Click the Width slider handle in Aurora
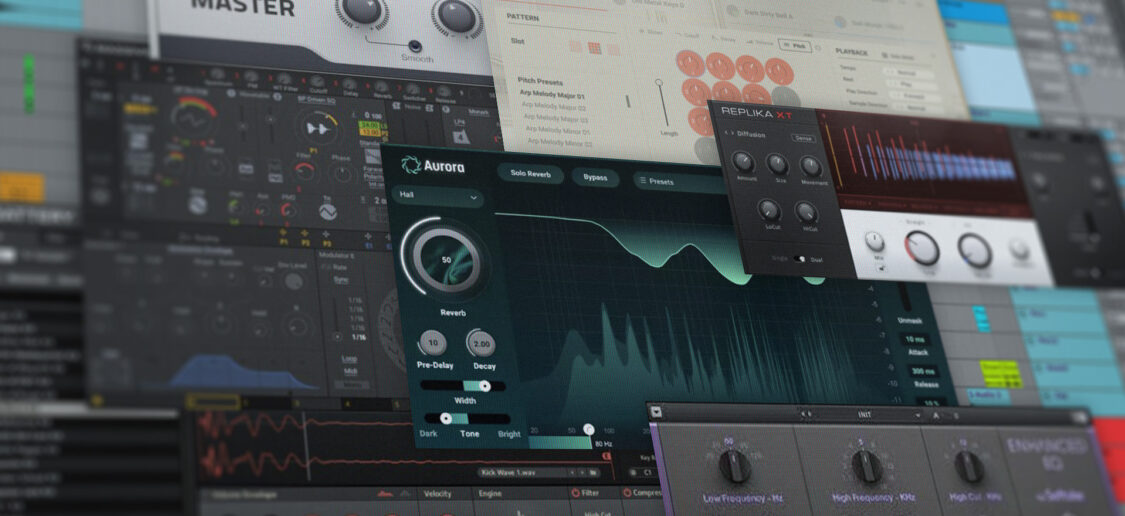The height and width of the screenshot is (516, 1125). click(x=485, y=386)
